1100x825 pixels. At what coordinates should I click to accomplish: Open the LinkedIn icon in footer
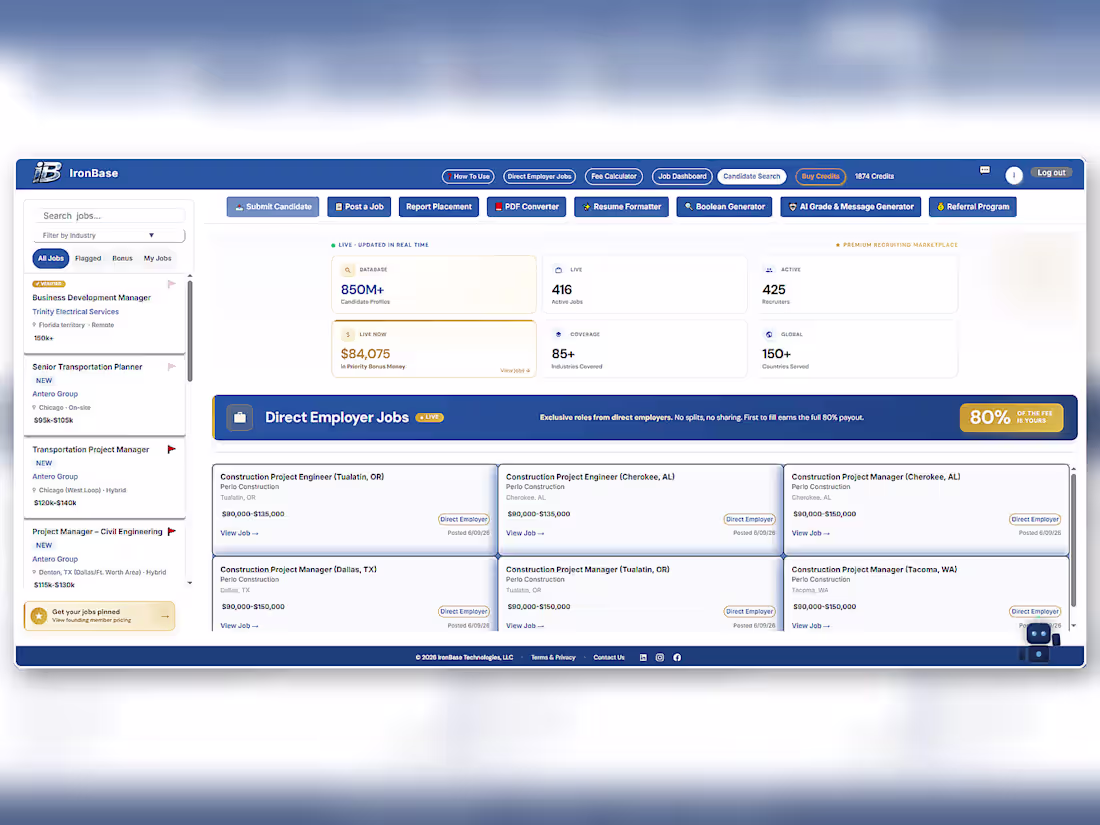click(x=643, y=657)
